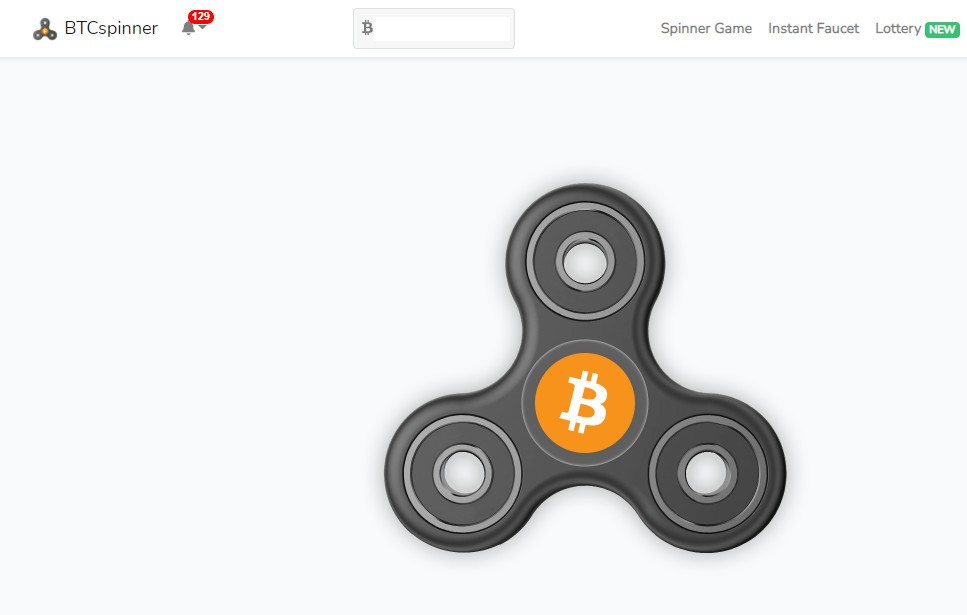The image size is (967, 615).
Task: Open the bell notifications icon
Action: 188,28
